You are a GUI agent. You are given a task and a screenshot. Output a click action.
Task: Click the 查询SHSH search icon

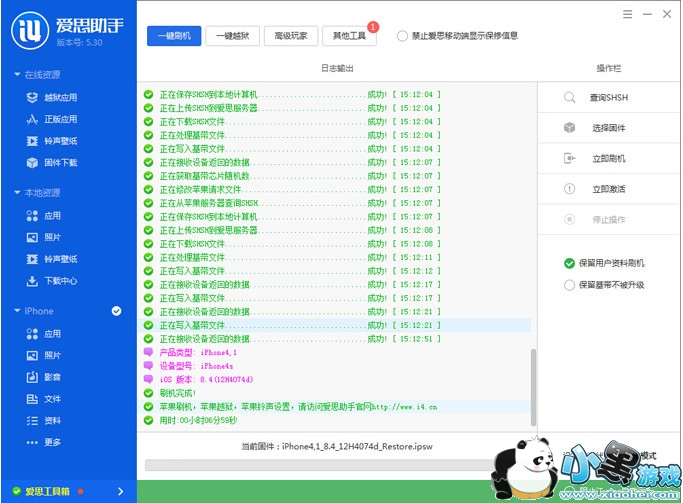[569, 97]
